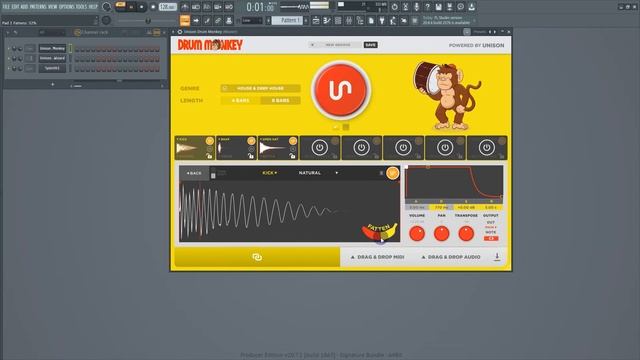Open the VIEW menu

[53, 7]
